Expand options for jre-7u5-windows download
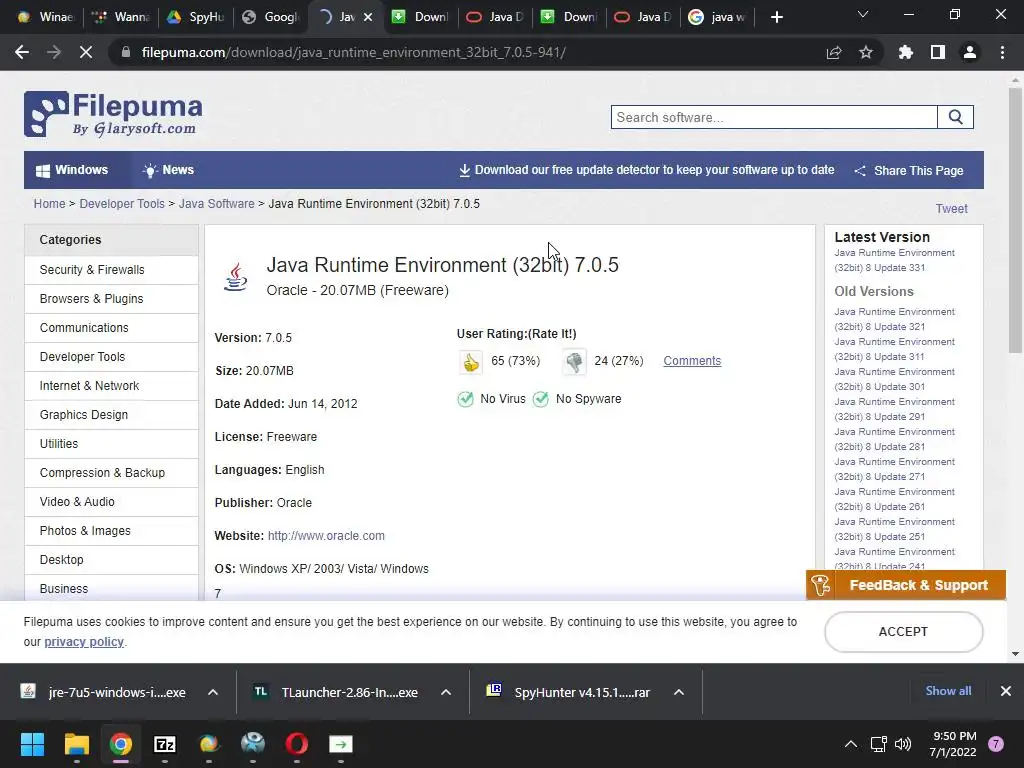Viewport: 1024px width, 768px height. tap(212, 692)
